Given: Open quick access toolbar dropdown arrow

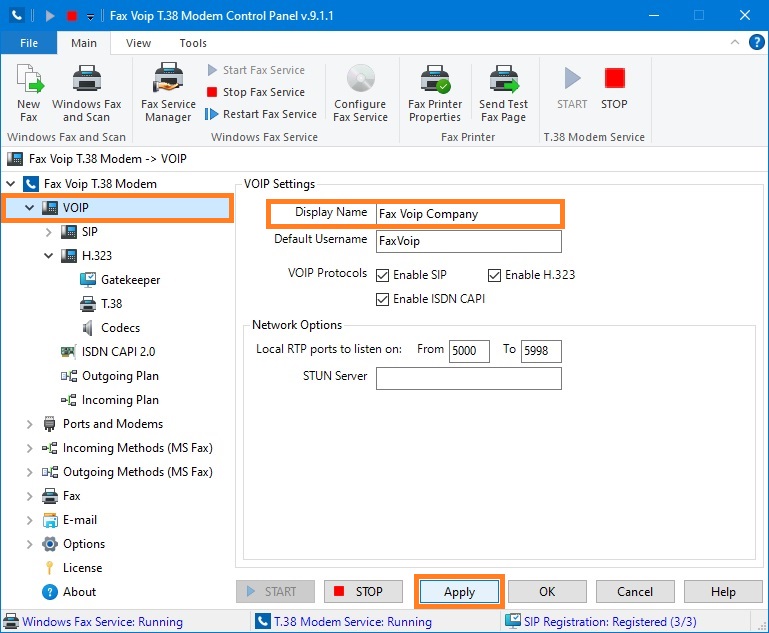Looking at the screenshot, I should coord(90,17).
